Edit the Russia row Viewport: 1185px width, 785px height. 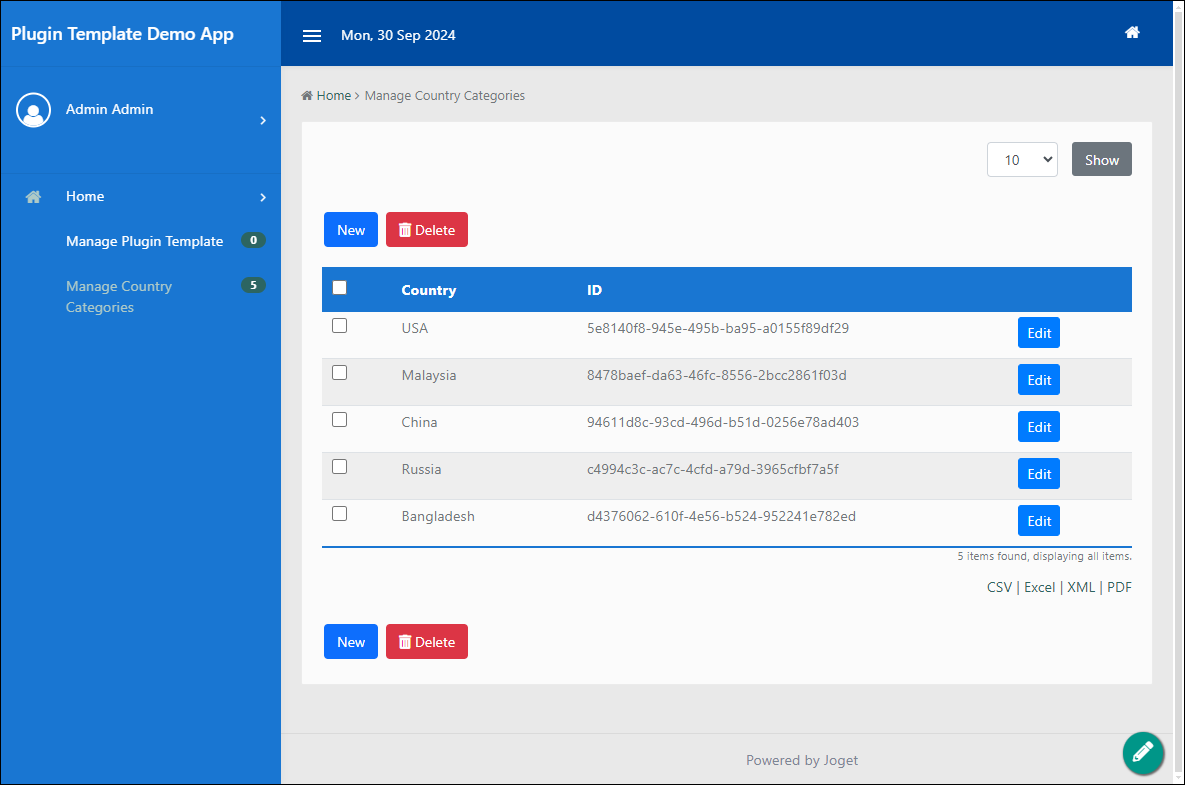coord(1038,474)
